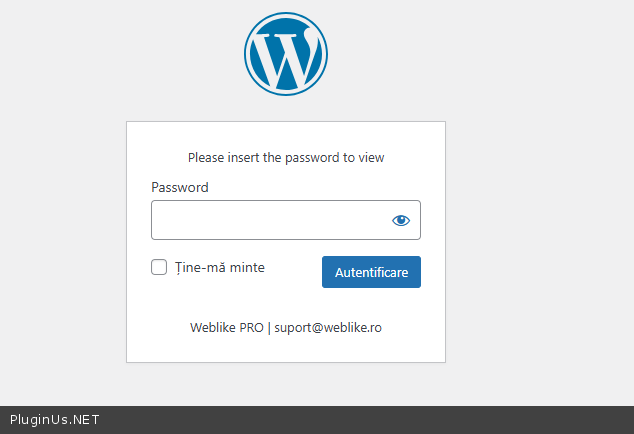Screen dimensions: 634x434
Task: Click the suport@weblike.ro email address
Action: point(328,327)
